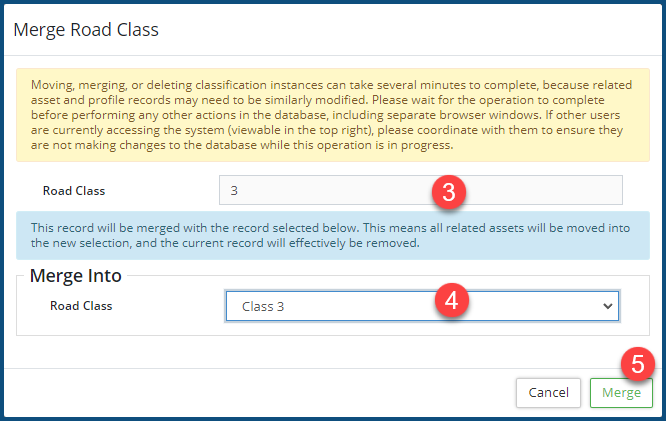Select the 'Class 3' text in combo box
666x421 pixels.
[x=264, y=306]
